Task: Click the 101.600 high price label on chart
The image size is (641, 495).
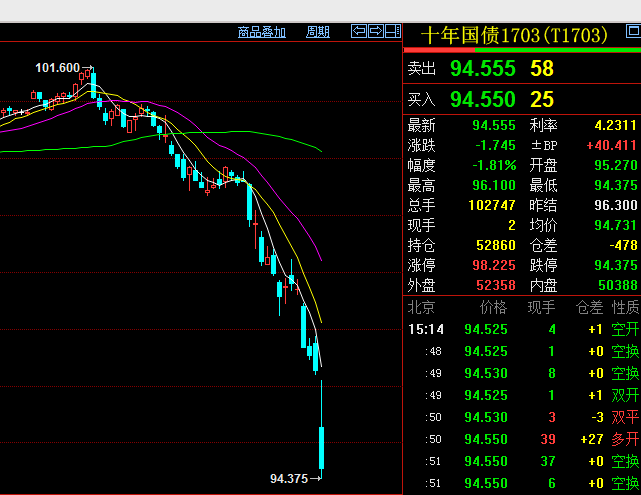Action: [57, 68]
